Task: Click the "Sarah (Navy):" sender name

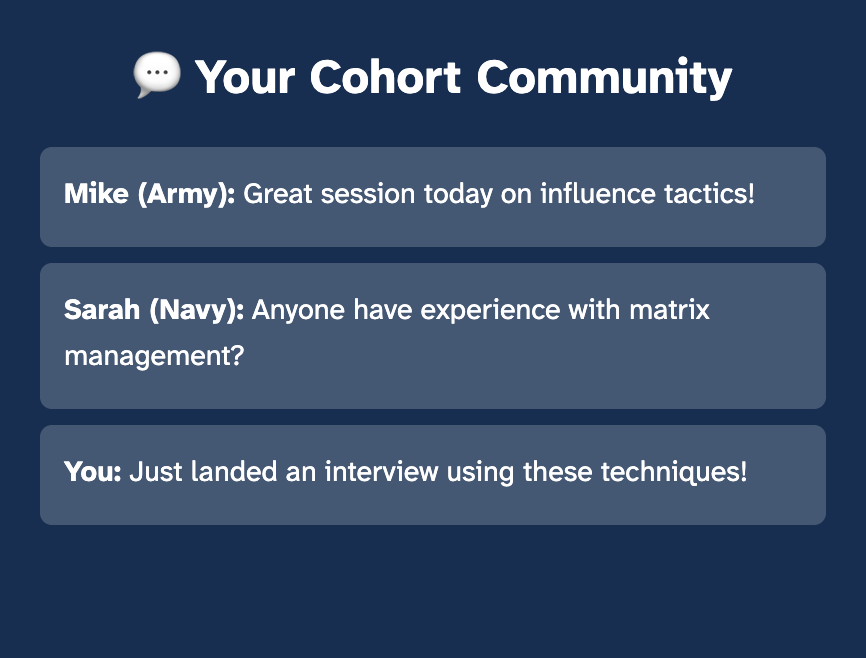Action: click(x=154, y=310)
